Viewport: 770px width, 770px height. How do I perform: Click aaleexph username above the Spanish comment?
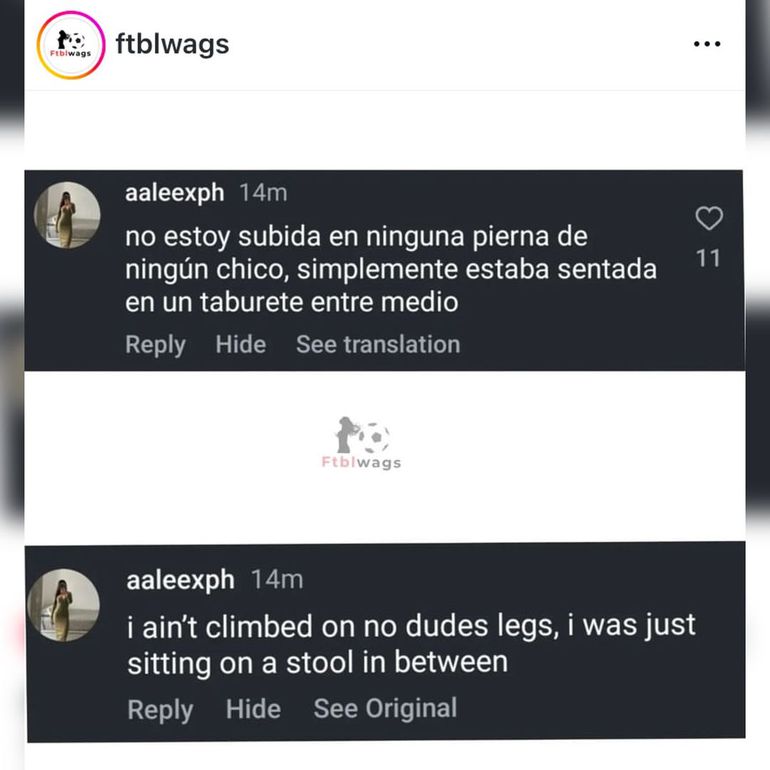[x=174, y=193]
